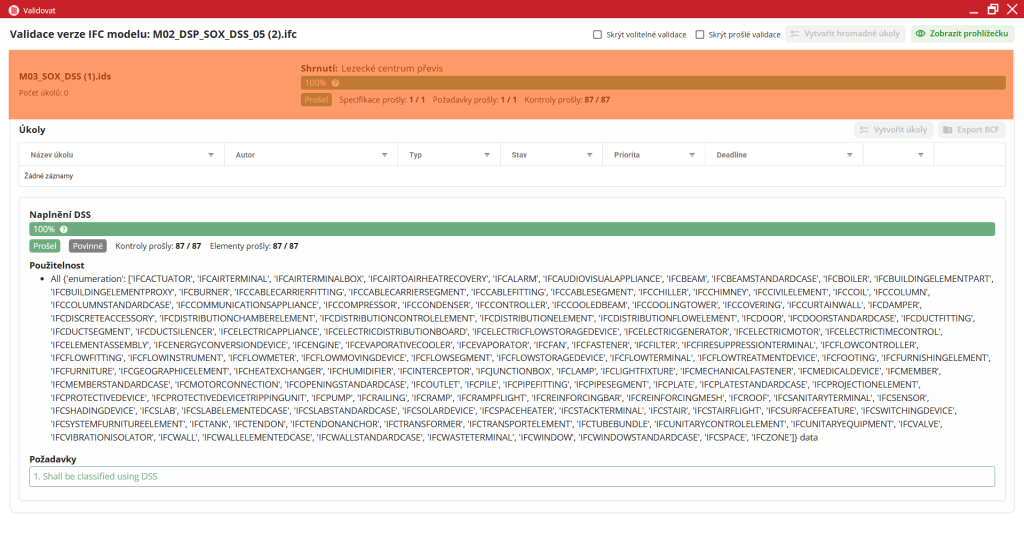Click the checklist icon in Vytvořit hromadné úkoly

pos(796,34)
